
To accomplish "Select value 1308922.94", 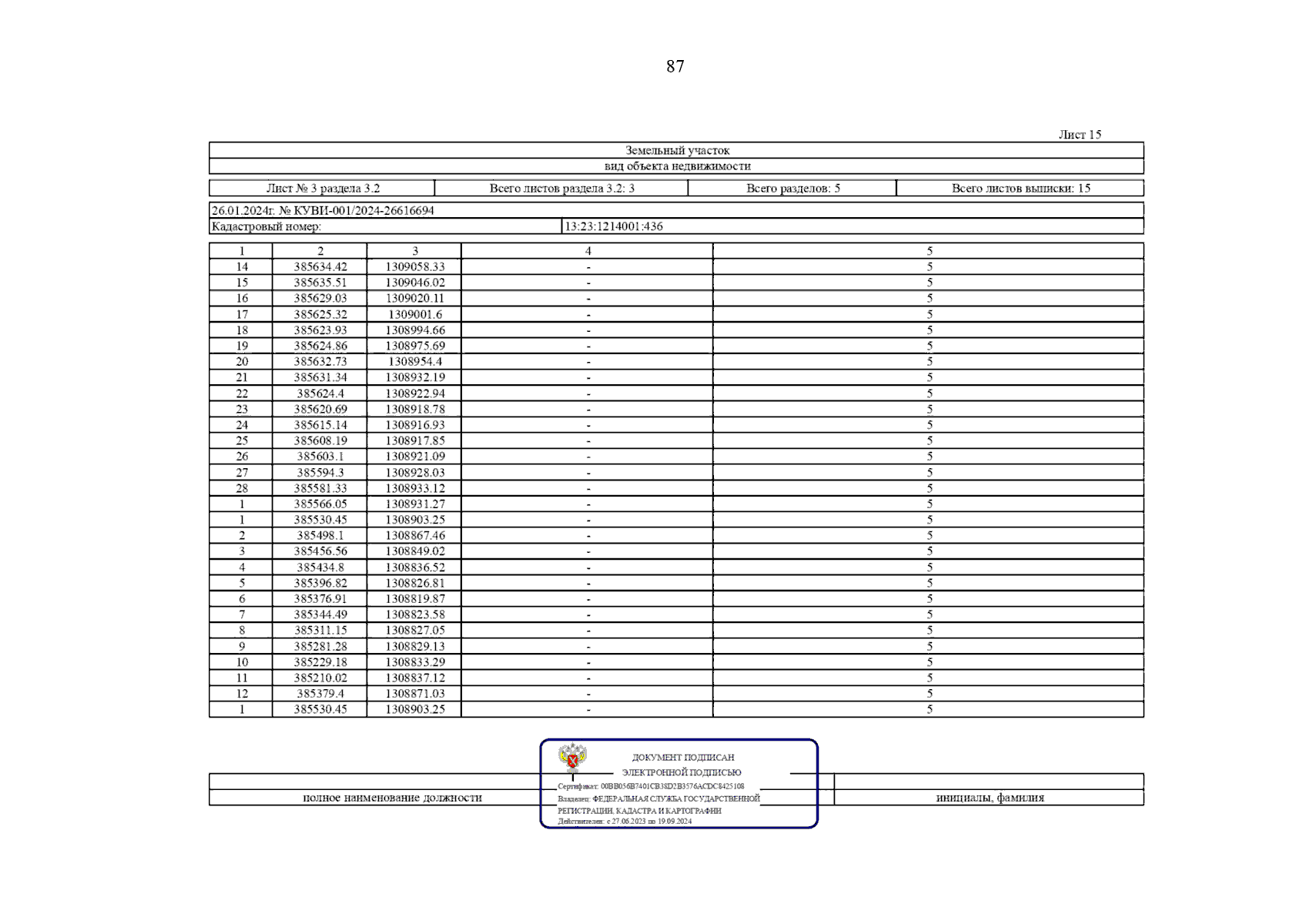I will (415, 393).
